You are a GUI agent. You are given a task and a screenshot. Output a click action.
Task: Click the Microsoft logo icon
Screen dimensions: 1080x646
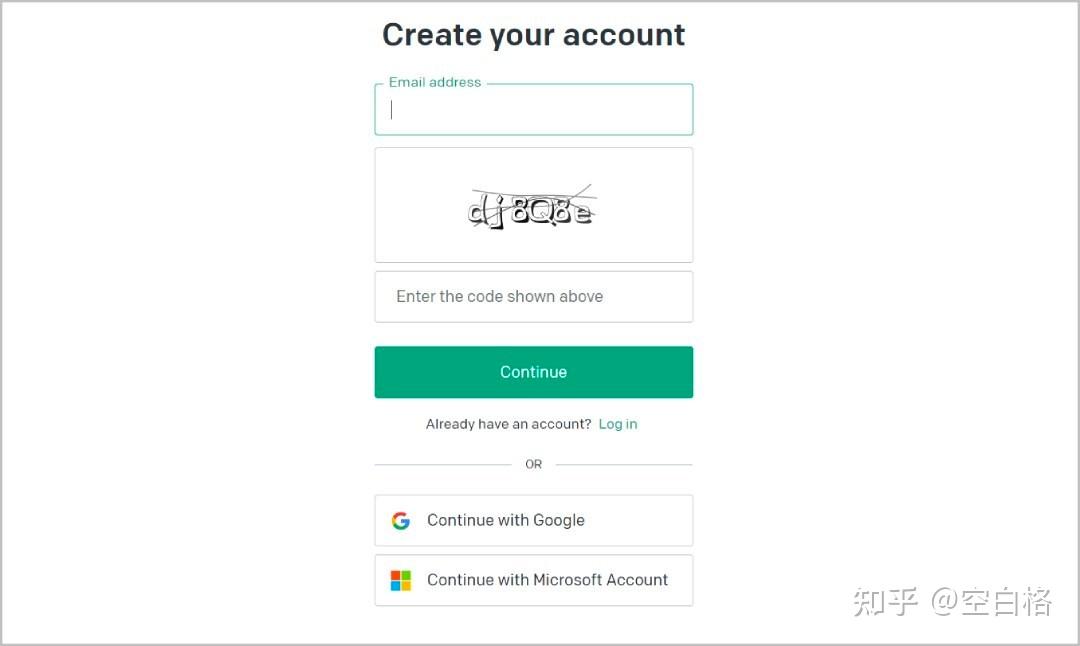[x=401, y=581]
